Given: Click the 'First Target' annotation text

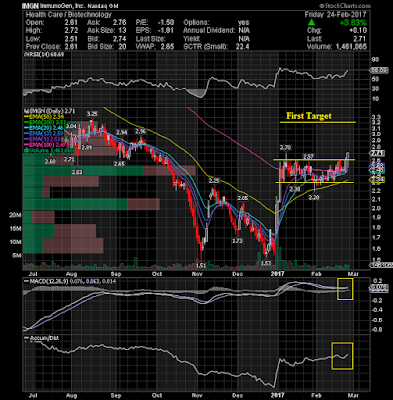Looking at the screenshot, I should [x=309, y=116].
